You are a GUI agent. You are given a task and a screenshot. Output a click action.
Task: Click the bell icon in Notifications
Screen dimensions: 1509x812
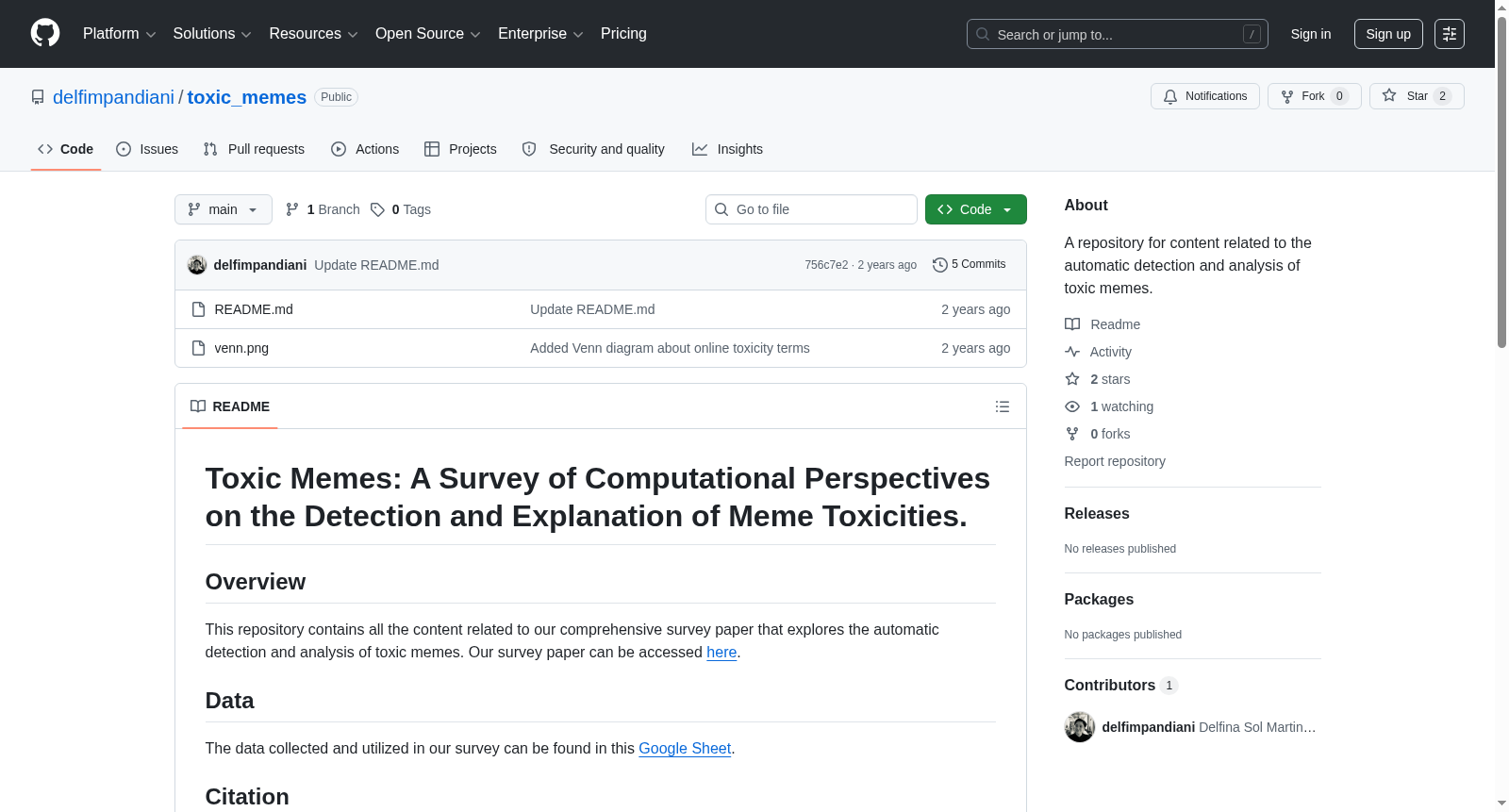click(1170, 96)
